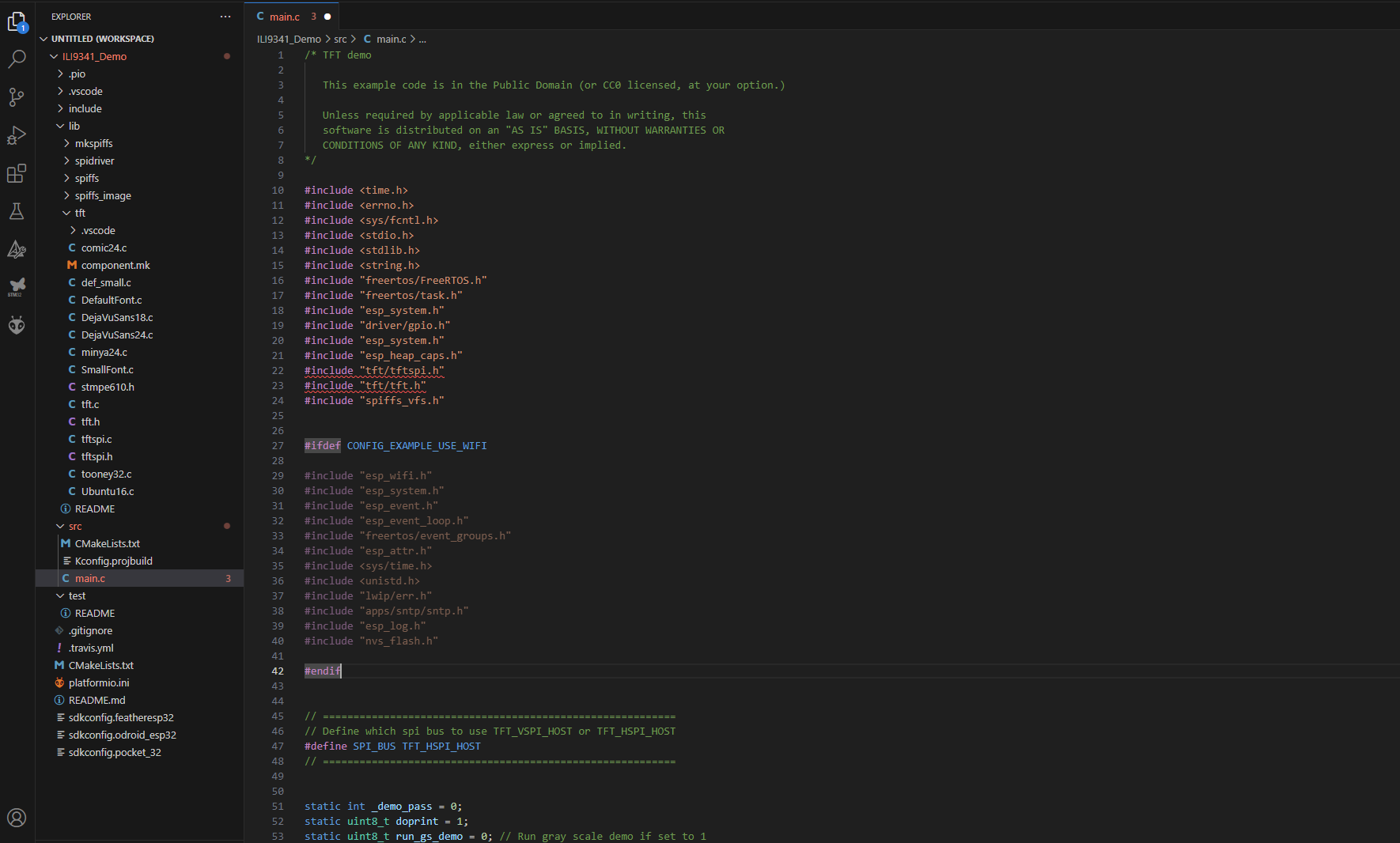Screen dimensions: 1400x843
Task: Open sdkconfig.odroid_esp32 file
Action: [x=139, y=735]
